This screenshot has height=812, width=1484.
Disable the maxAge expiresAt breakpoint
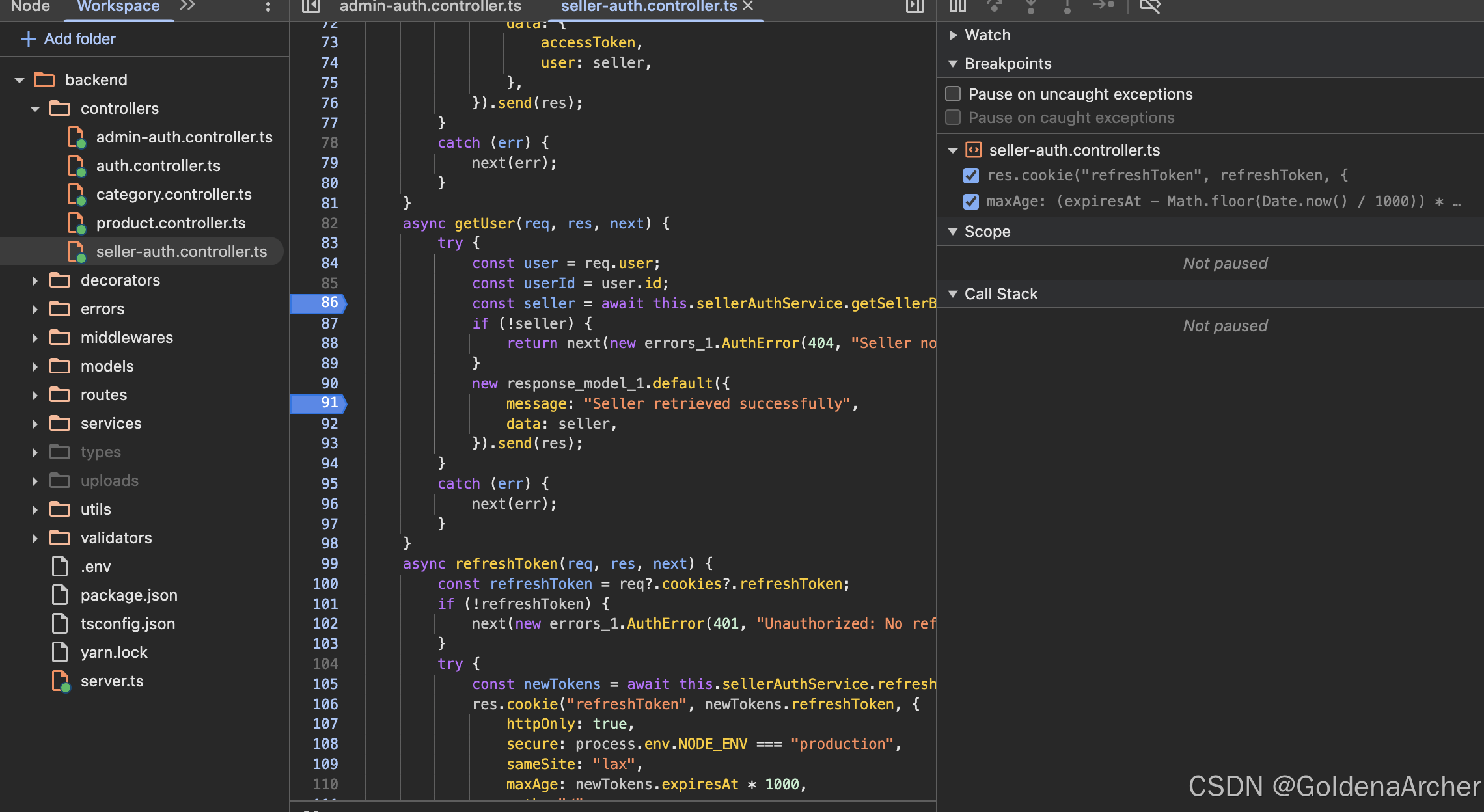coord(970,202)
